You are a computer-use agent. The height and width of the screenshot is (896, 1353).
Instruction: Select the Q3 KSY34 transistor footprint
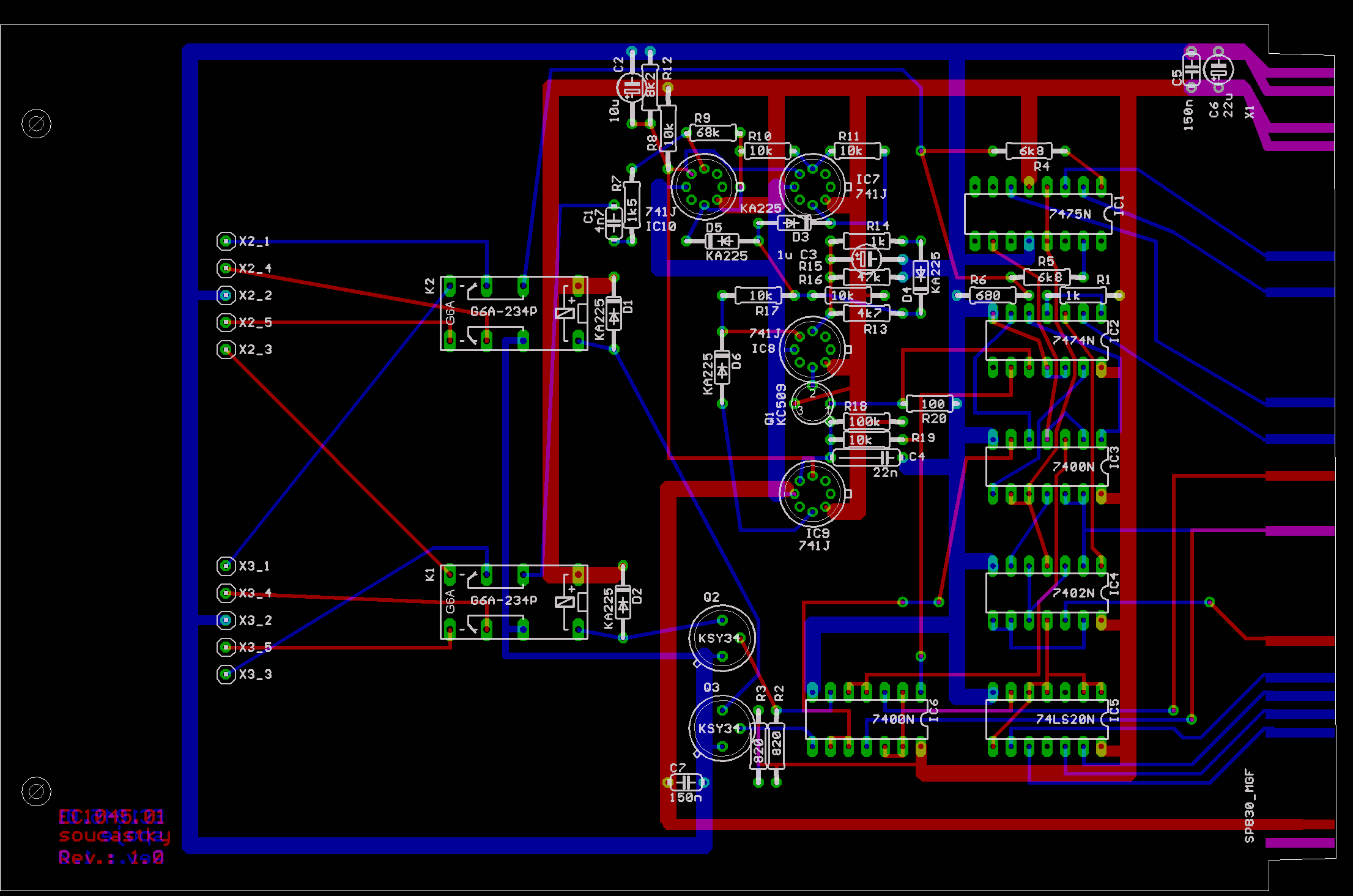722,728
